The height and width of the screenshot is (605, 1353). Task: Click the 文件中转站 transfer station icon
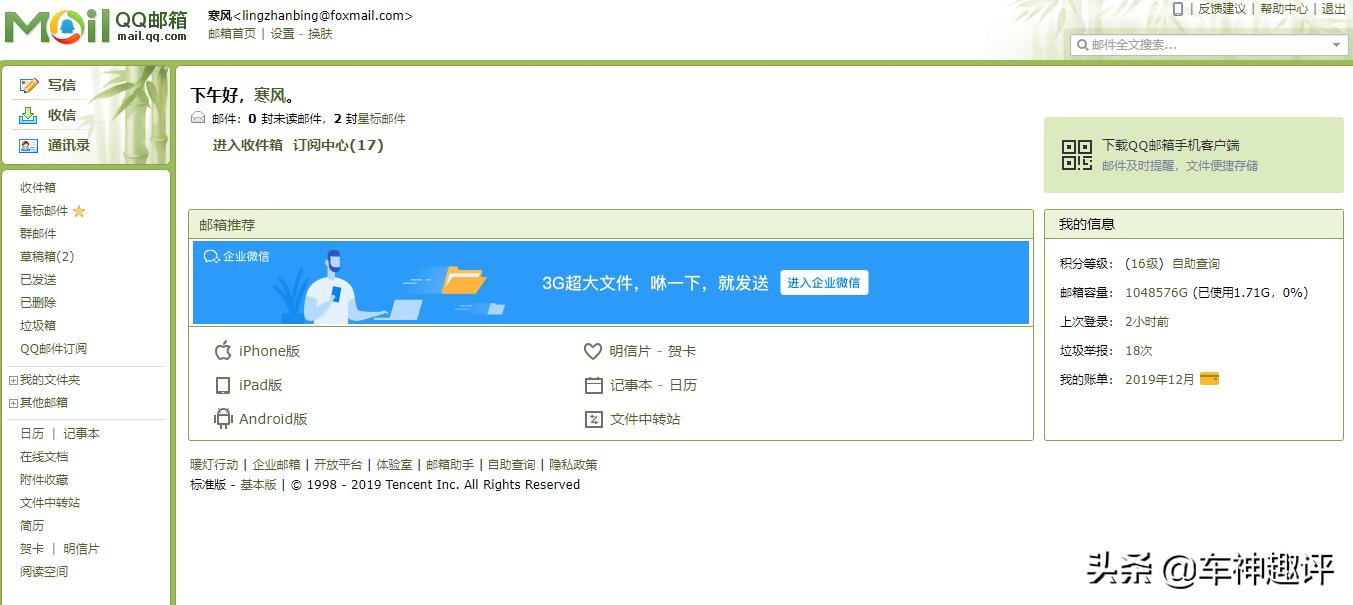(x=592, y=419)
